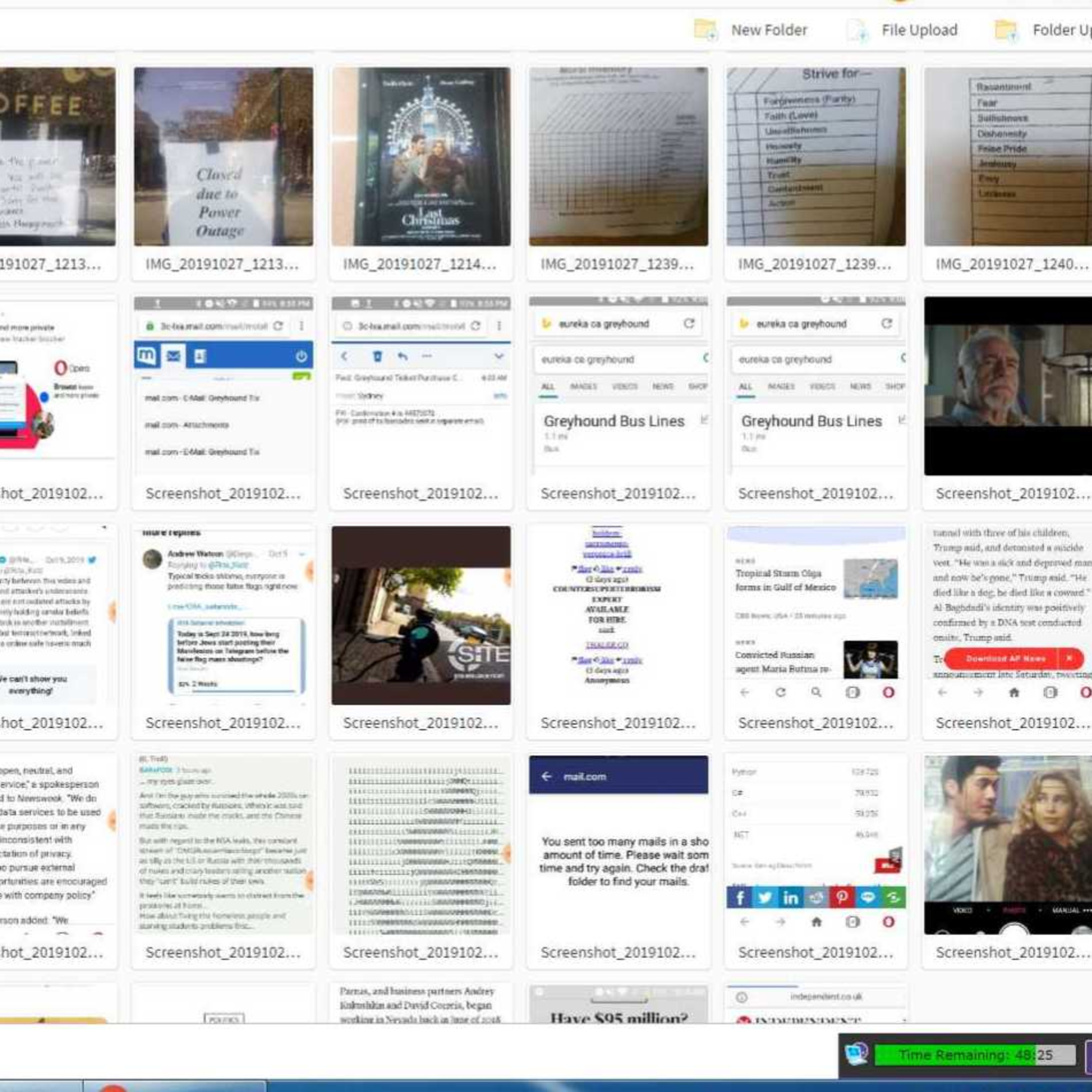This screenshot has height=1092, width=1092.
Task: Open the social share buttons screenshot thumbnail
Action: (x=816, y=845)
